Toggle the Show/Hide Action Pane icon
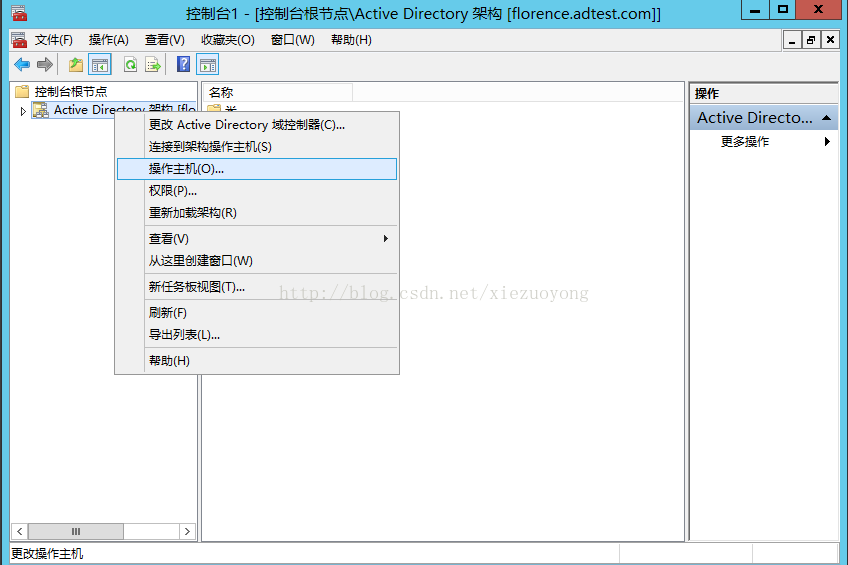Viewport: 848px width, 565px height. coord(208,65)
